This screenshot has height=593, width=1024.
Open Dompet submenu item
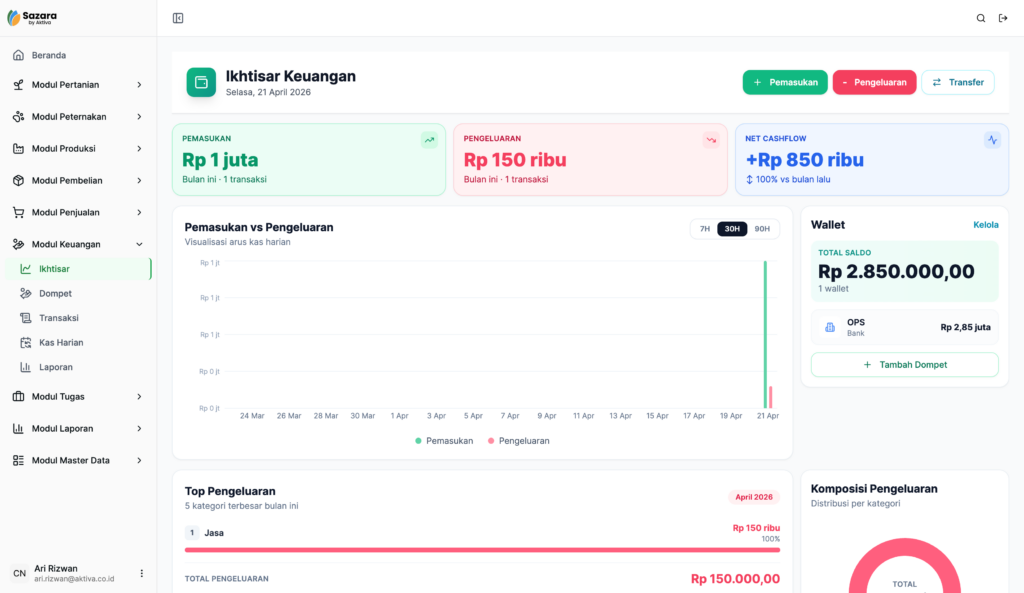click(x=78, y=293)
